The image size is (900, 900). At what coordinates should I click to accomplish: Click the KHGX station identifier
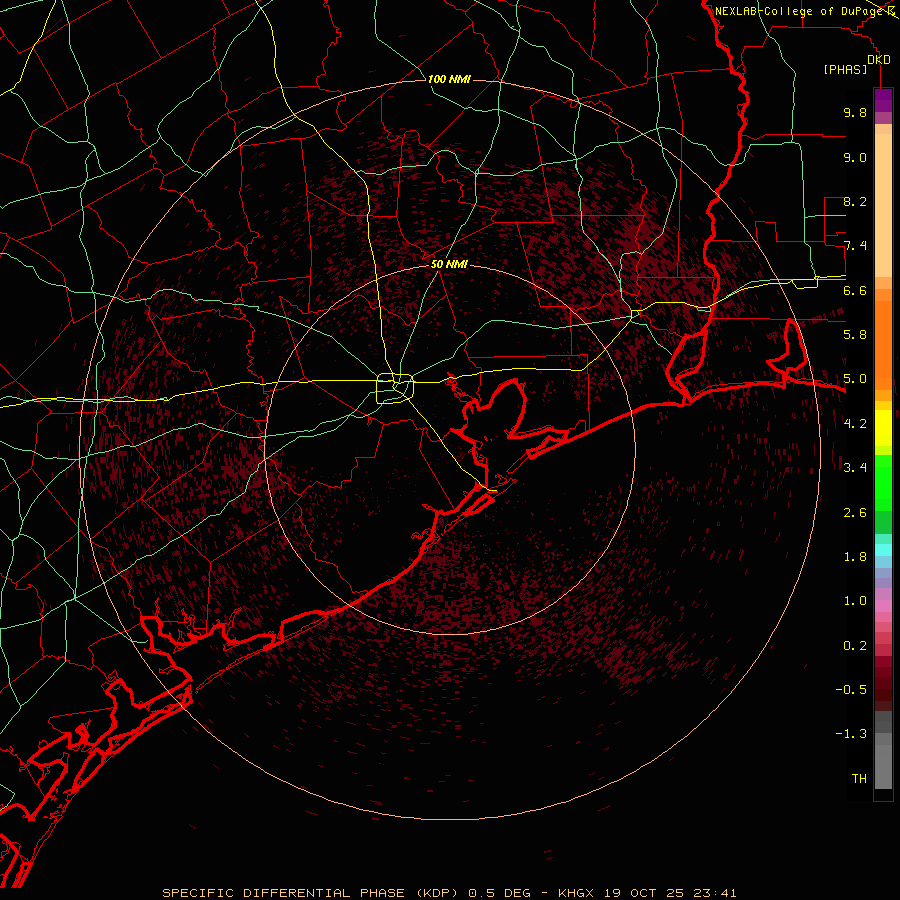(577, 893)
